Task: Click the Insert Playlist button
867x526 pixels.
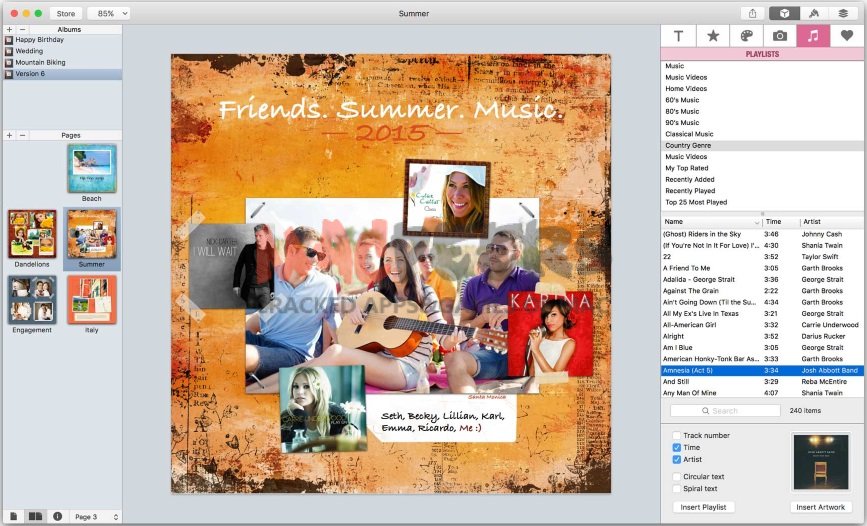Action: coord(704,507)
